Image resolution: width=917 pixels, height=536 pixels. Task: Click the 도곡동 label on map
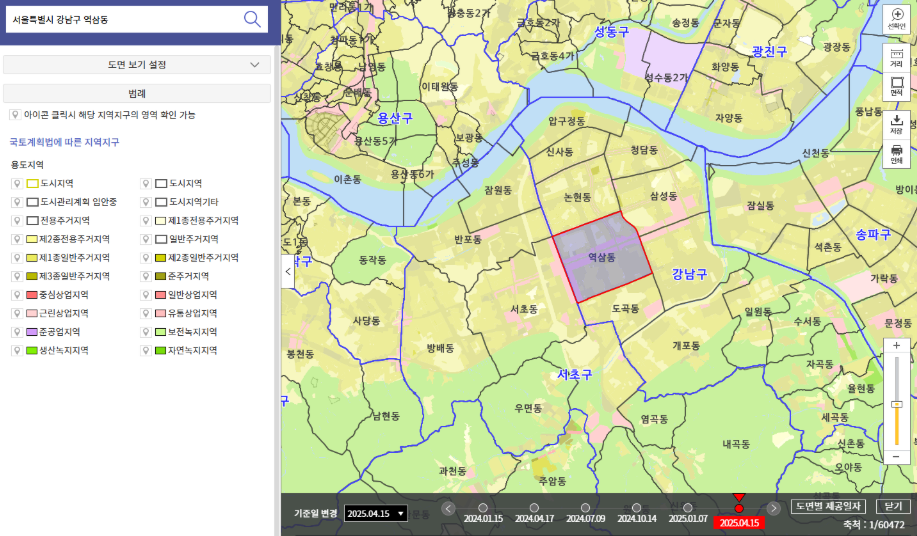coord(625,308)
